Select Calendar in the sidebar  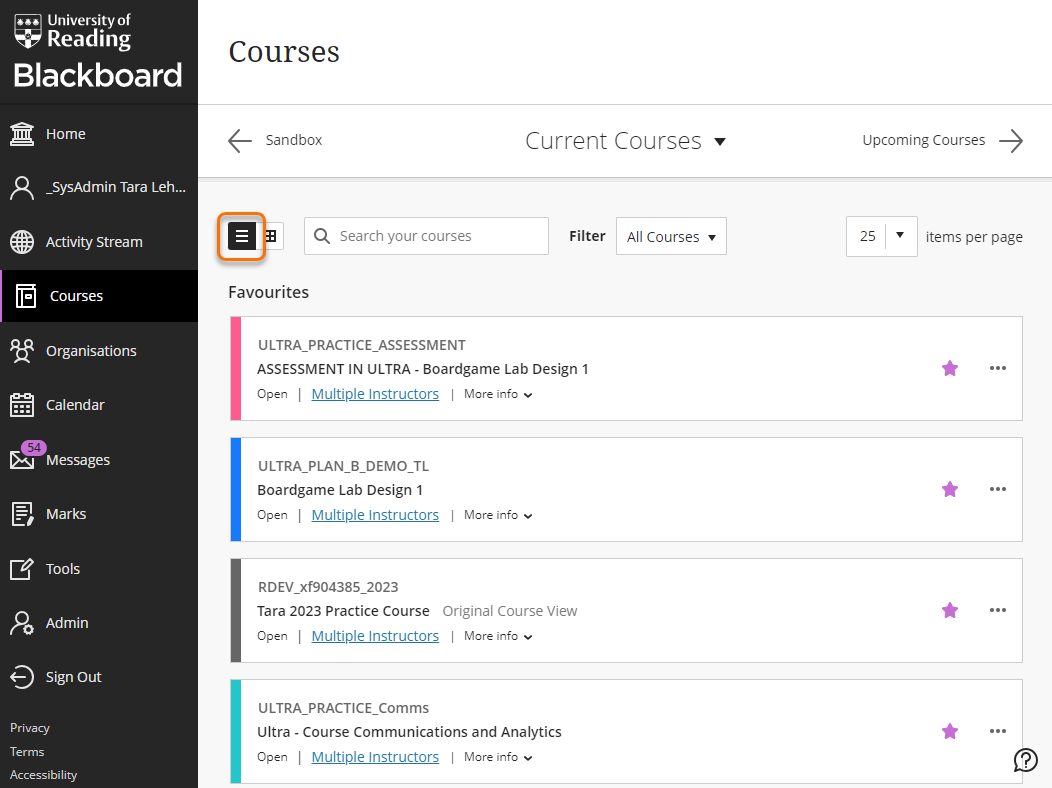76,404
